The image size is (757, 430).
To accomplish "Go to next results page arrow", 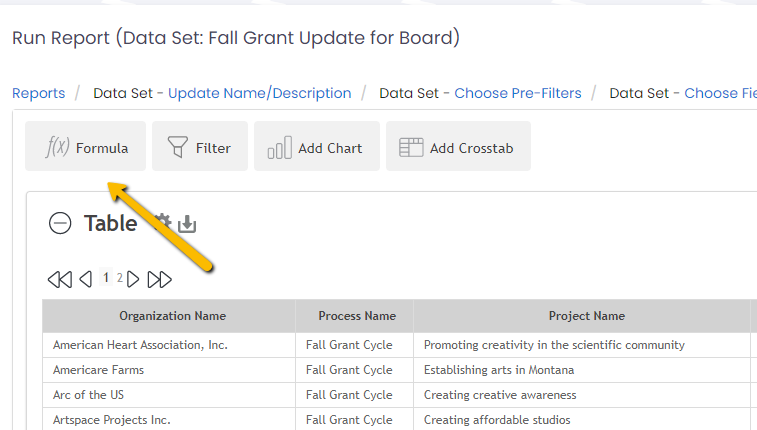I will pos(133,279).
